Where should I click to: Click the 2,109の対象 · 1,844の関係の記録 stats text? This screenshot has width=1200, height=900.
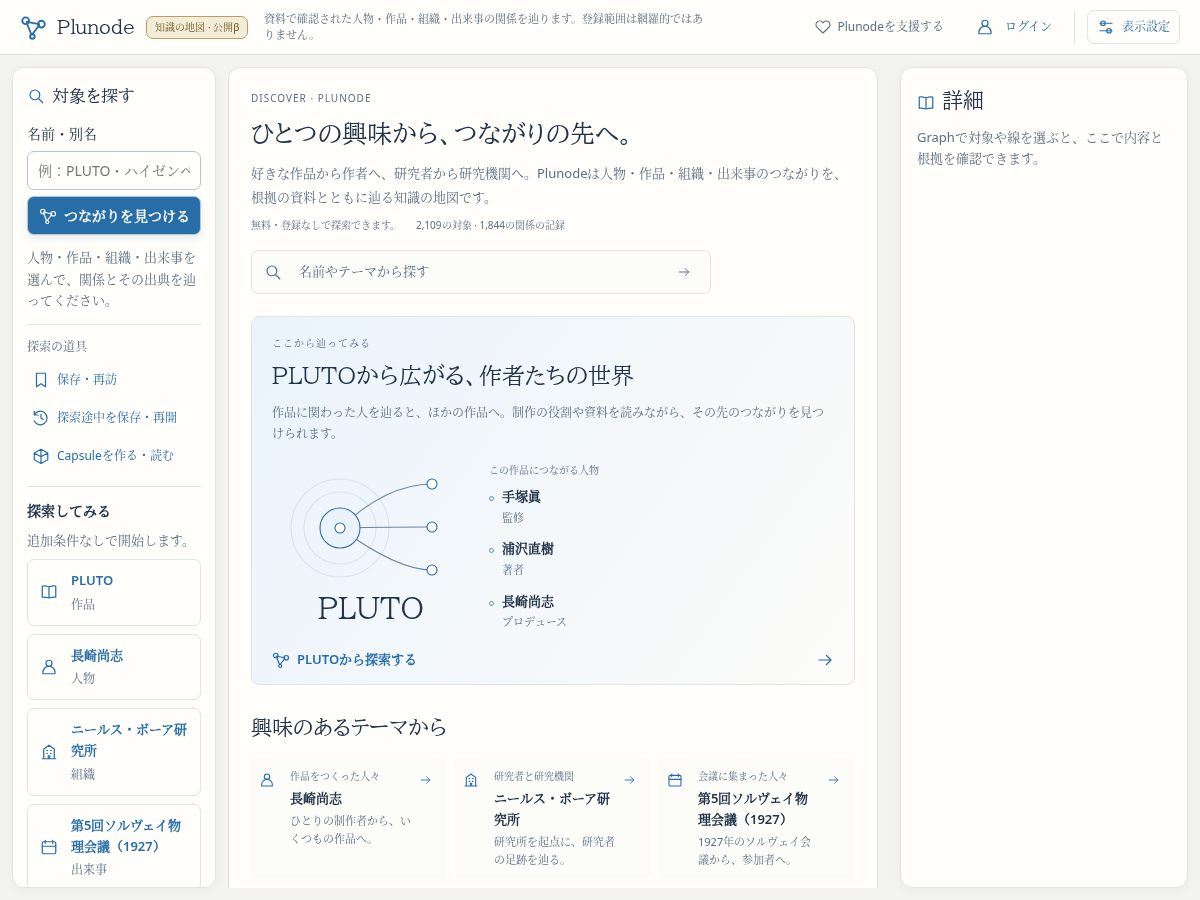pyautogui.click(x=490, y=225)
